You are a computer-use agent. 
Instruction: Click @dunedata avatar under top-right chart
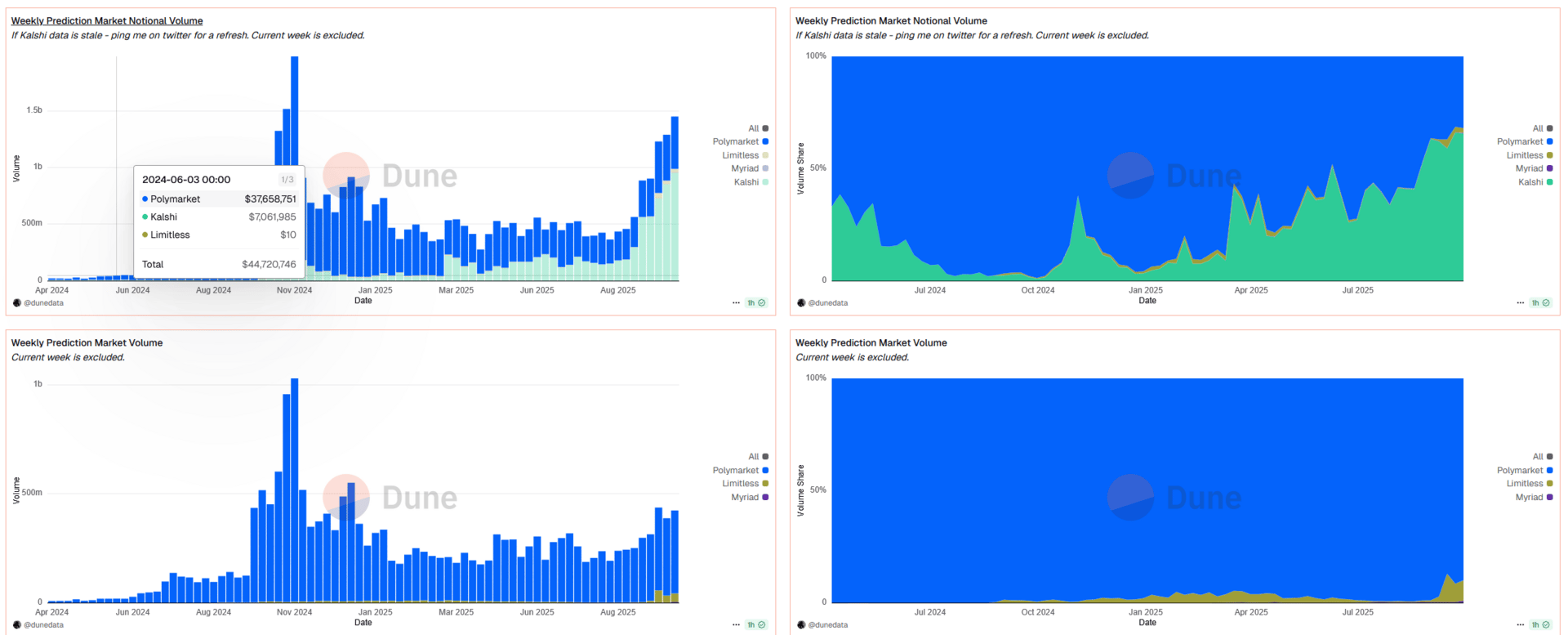[x=801, y=303]
